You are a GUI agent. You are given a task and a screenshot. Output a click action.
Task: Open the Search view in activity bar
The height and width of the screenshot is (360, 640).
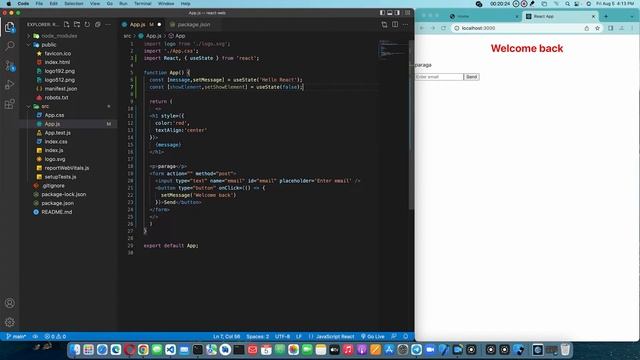coord(10,46)
